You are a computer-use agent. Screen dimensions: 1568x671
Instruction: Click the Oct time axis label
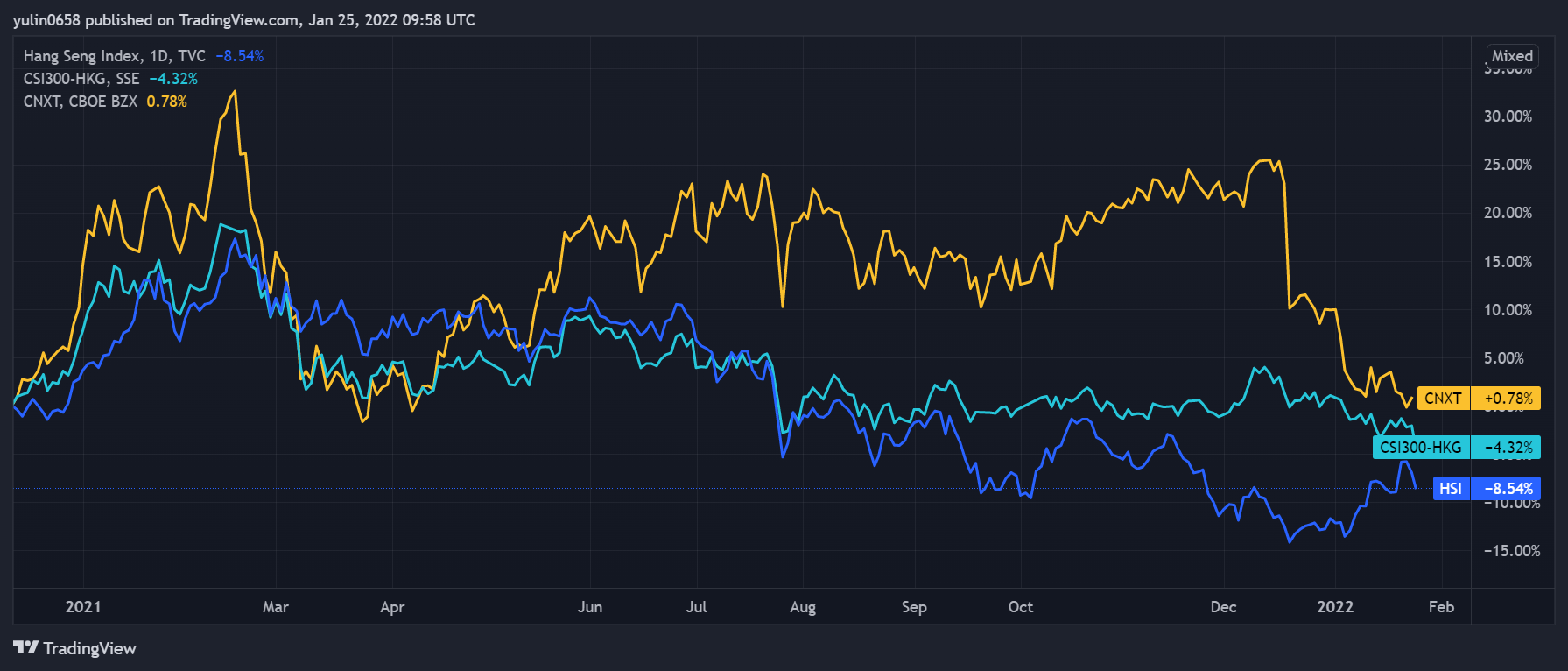pyautogui.click(x=1021, y=607)
